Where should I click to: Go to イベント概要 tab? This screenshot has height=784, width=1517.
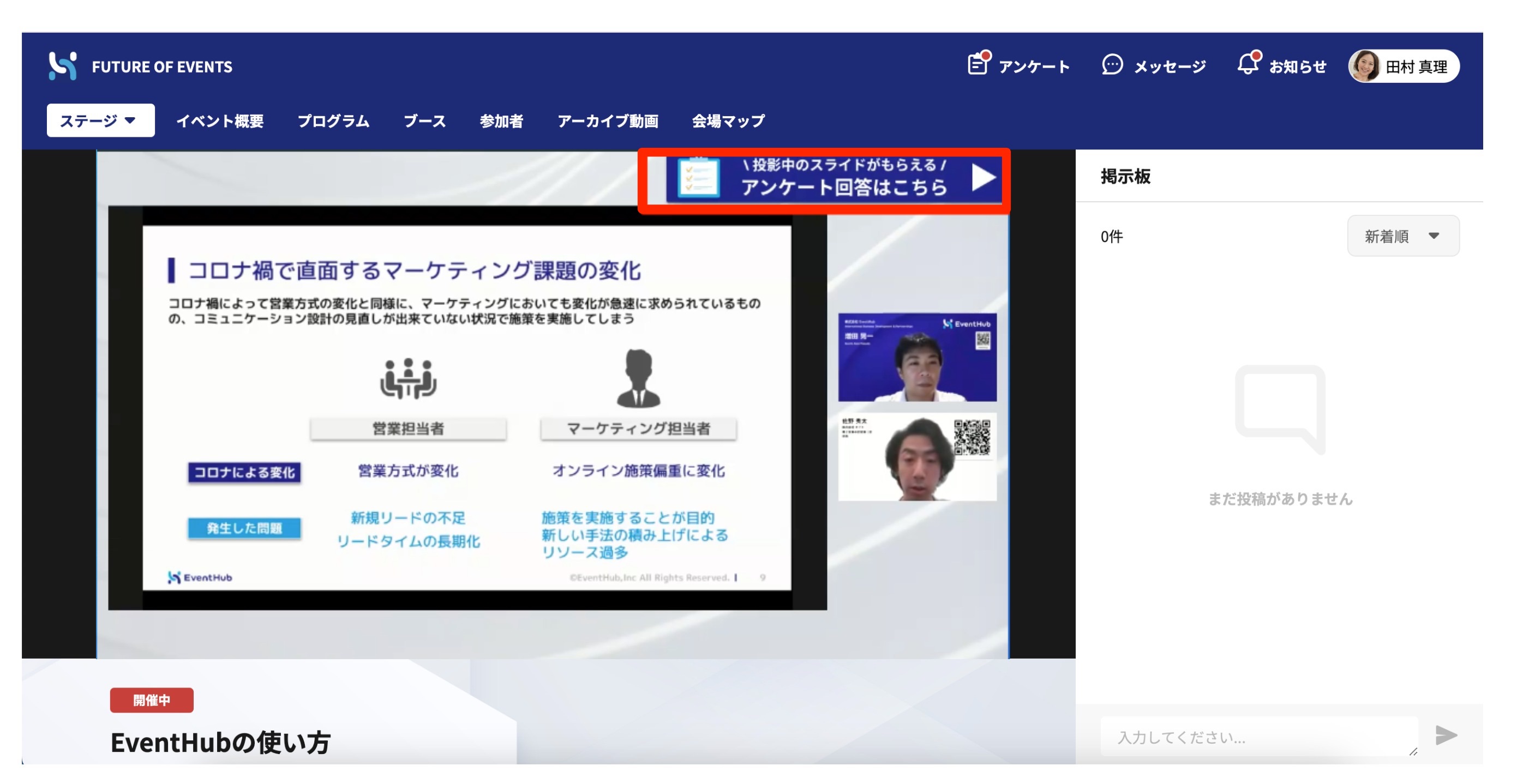point(220,121)
